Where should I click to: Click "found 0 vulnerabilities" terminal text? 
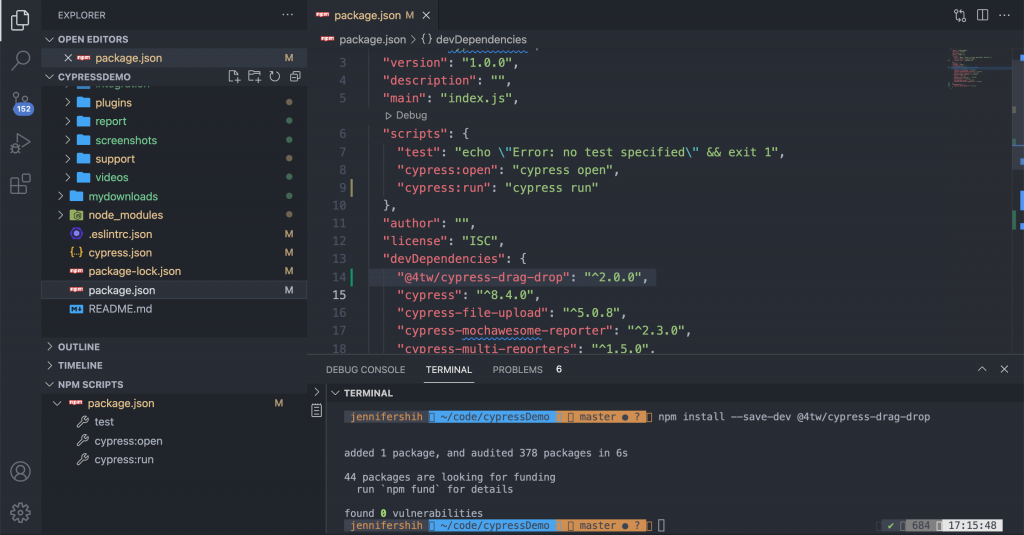[x=413, y=513]
